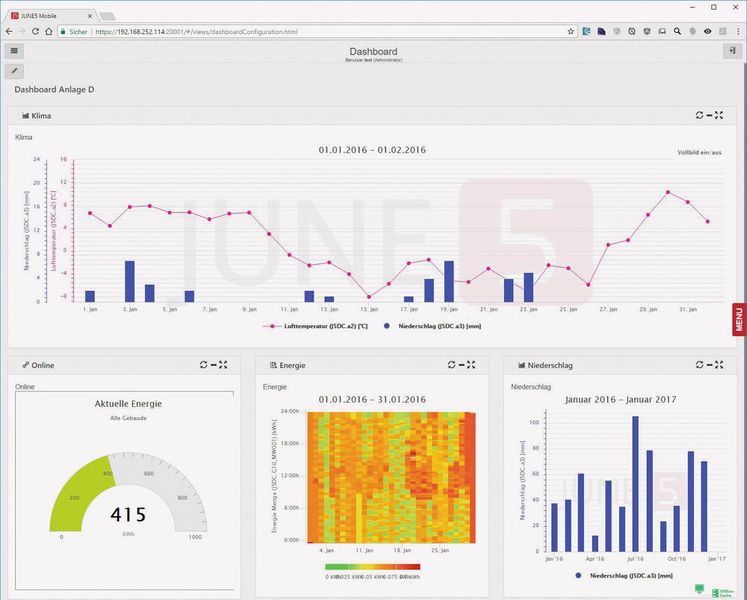This screenshot has height=600, width=747.
Task: Maximize the Energie panel
Action: [471, 365]
